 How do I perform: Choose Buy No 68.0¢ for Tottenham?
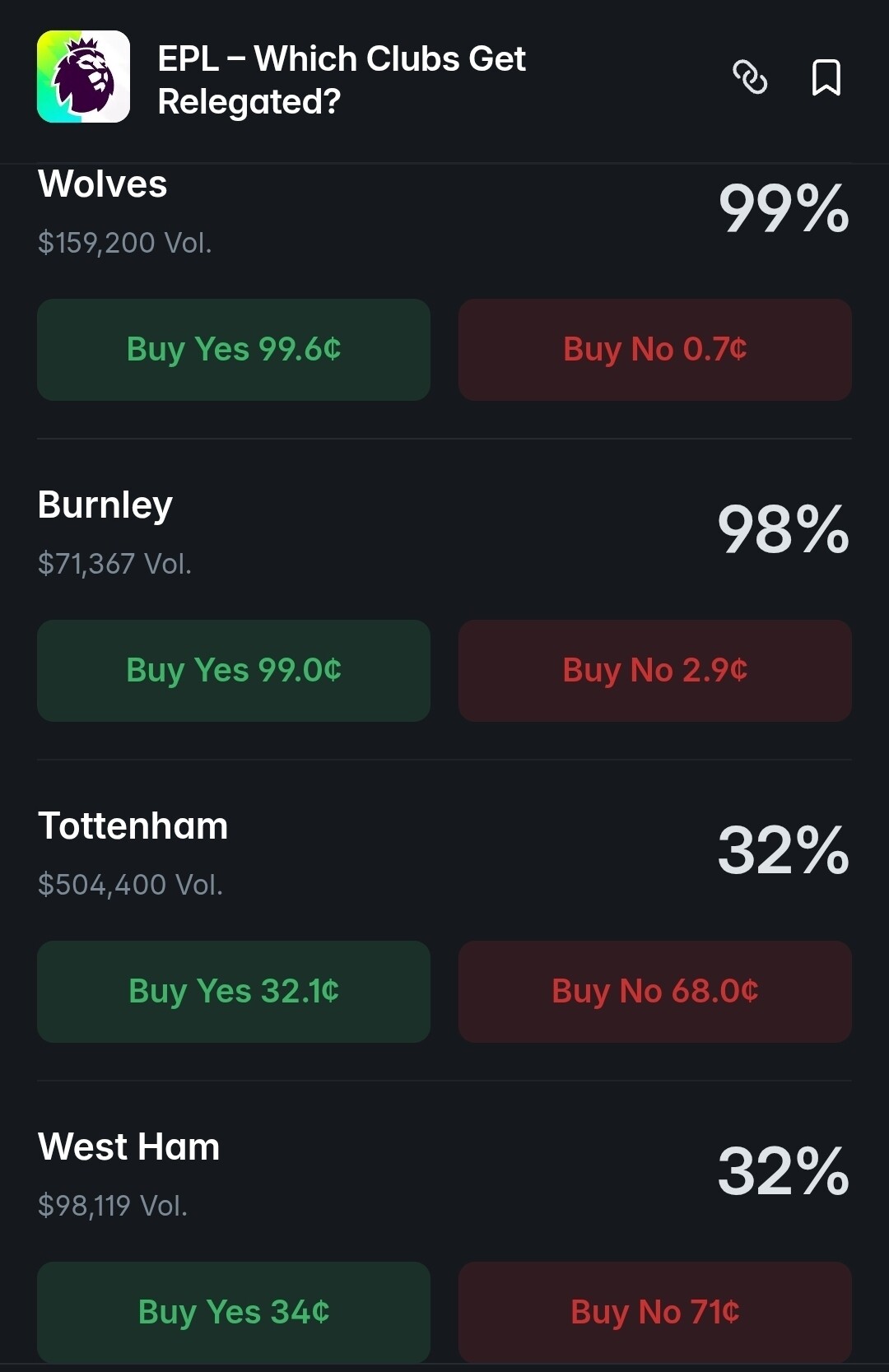tap(654, 991)
